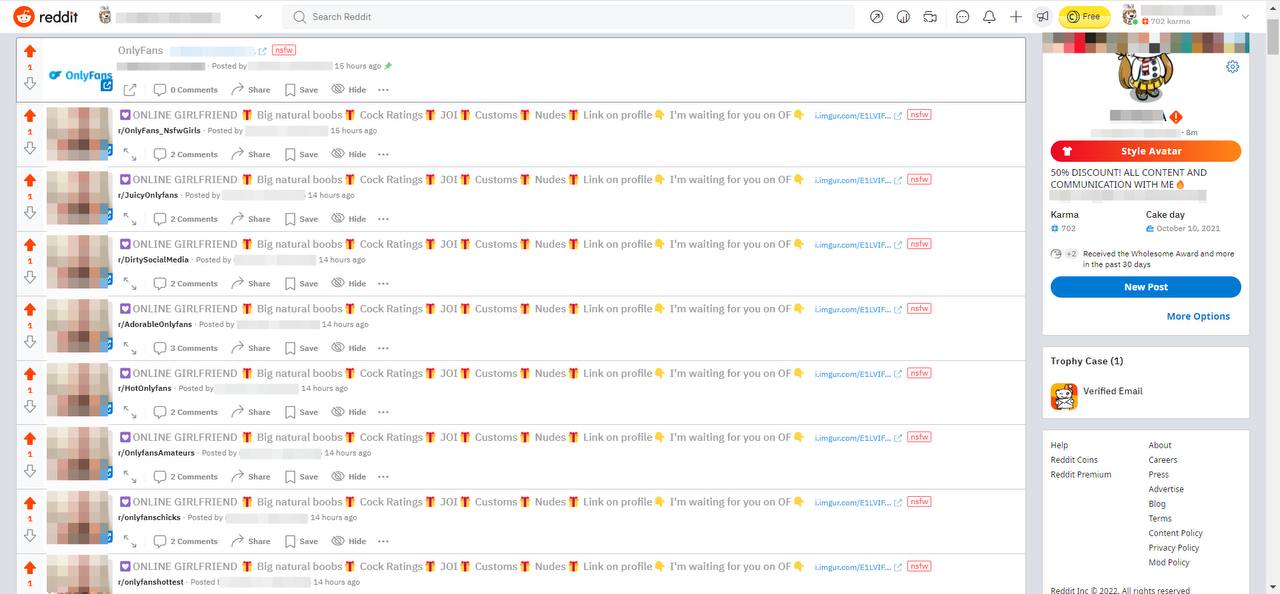Viewport: 1280px width, 594px height.
Task: Open the Help footer link
Action: (1059, 445)
